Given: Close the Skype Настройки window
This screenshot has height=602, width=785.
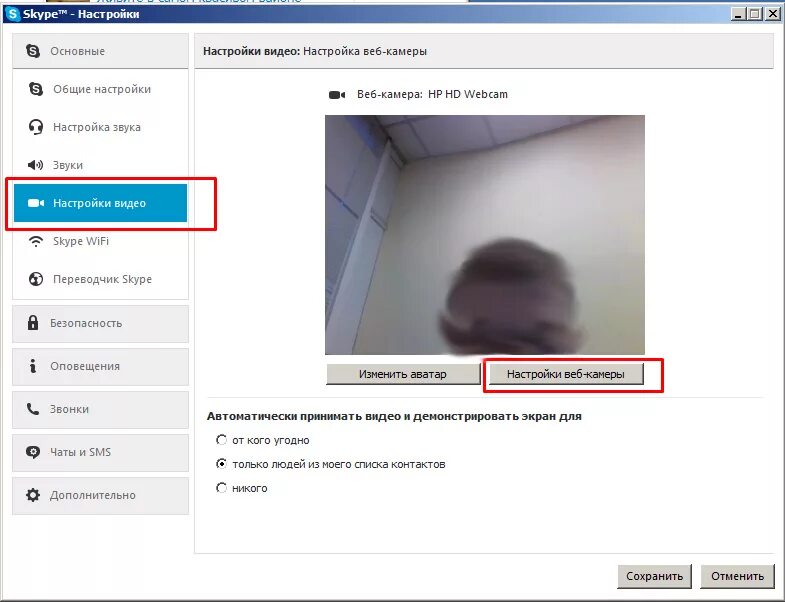Looking at the screenshot, I should (772, 14).
